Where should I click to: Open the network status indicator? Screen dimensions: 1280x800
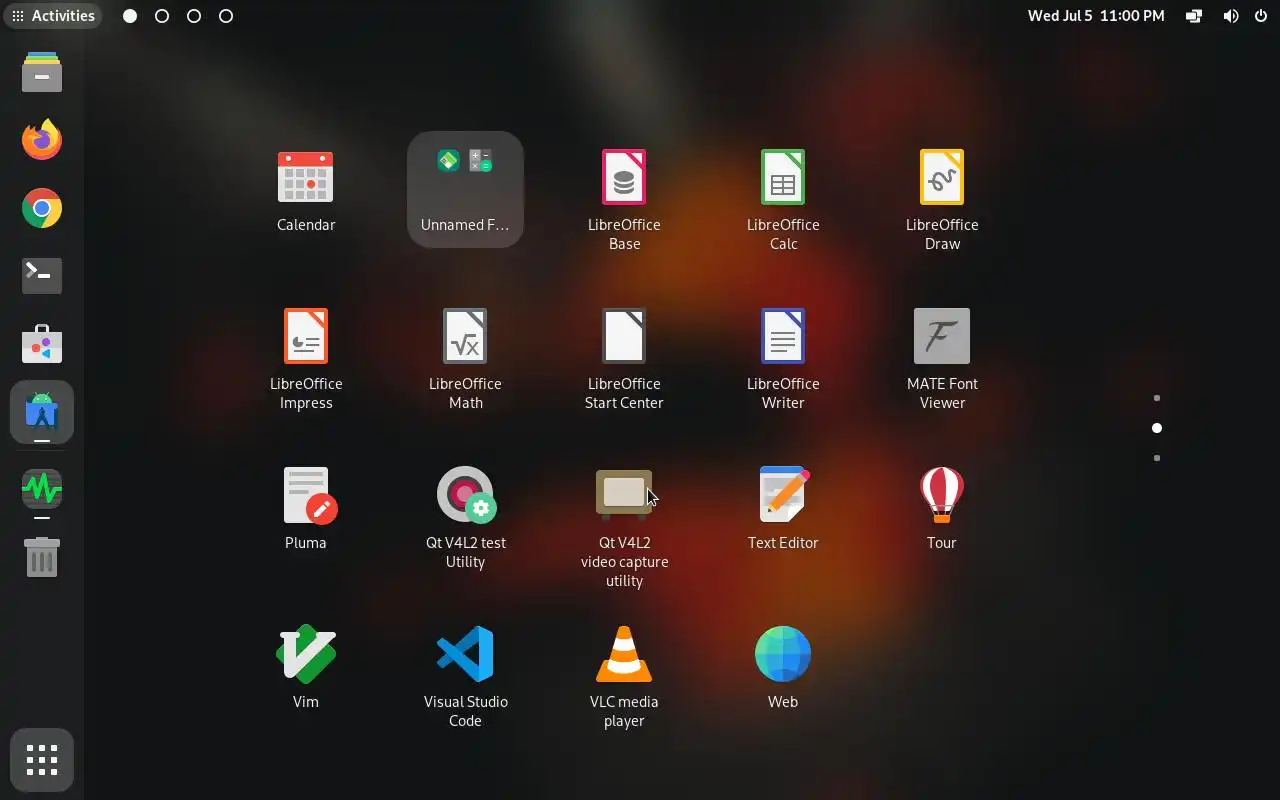1194,16
